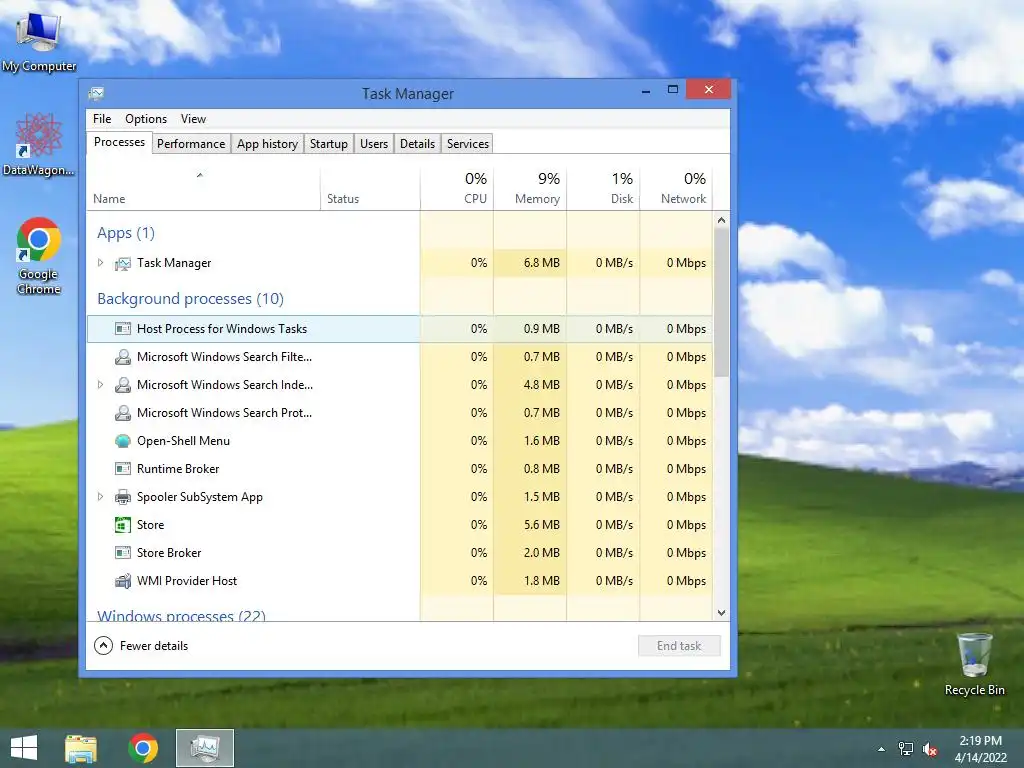This screenshot has width=1024, height=768.
Task: Sort by the Network column header
Action: (676, 189)
